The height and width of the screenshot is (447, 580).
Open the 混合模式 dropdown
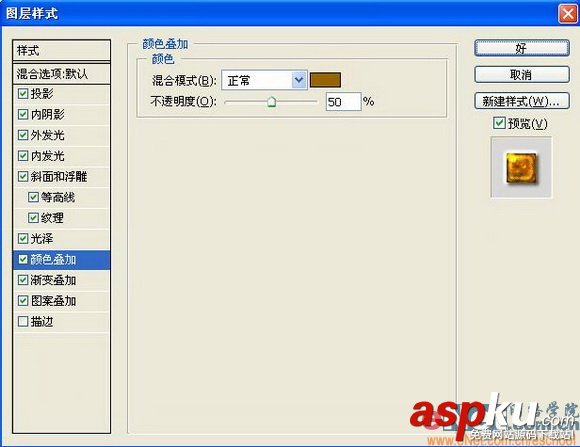pyautogui.click(x=264, y=80)
